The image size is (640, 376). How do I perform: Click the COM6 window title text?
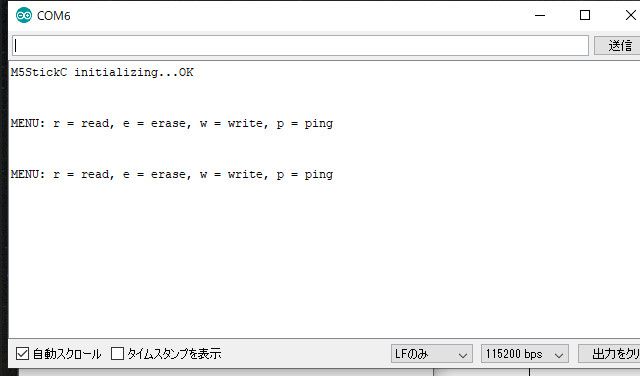(53, 16)
